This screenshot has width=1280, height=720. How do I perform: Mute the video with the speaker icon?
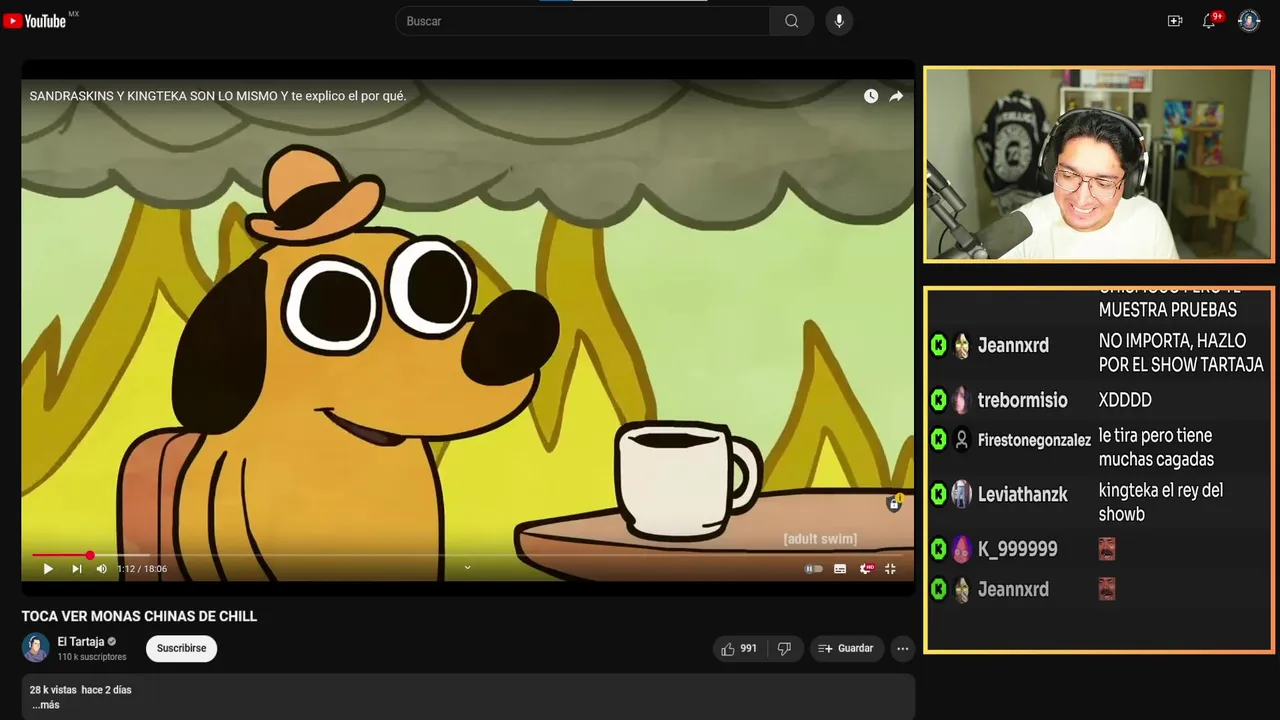coord(101,569)
